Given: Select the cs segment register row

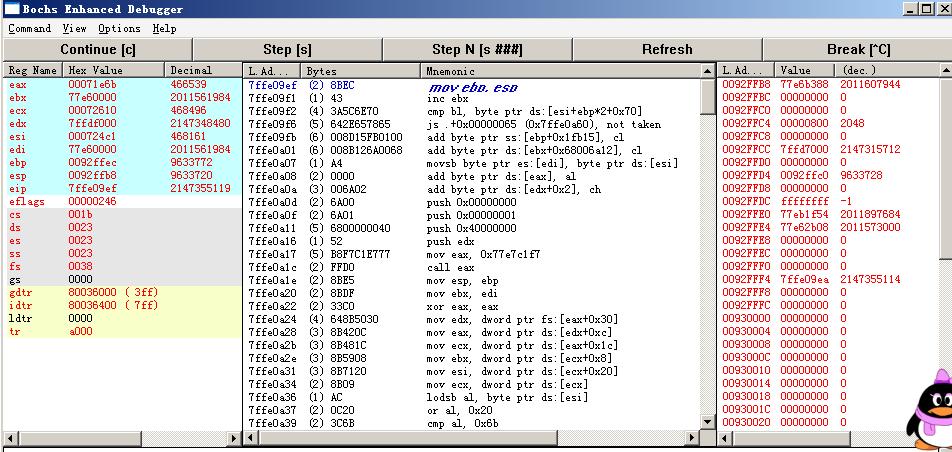Looking at the screenshot, I should point(123,214).
